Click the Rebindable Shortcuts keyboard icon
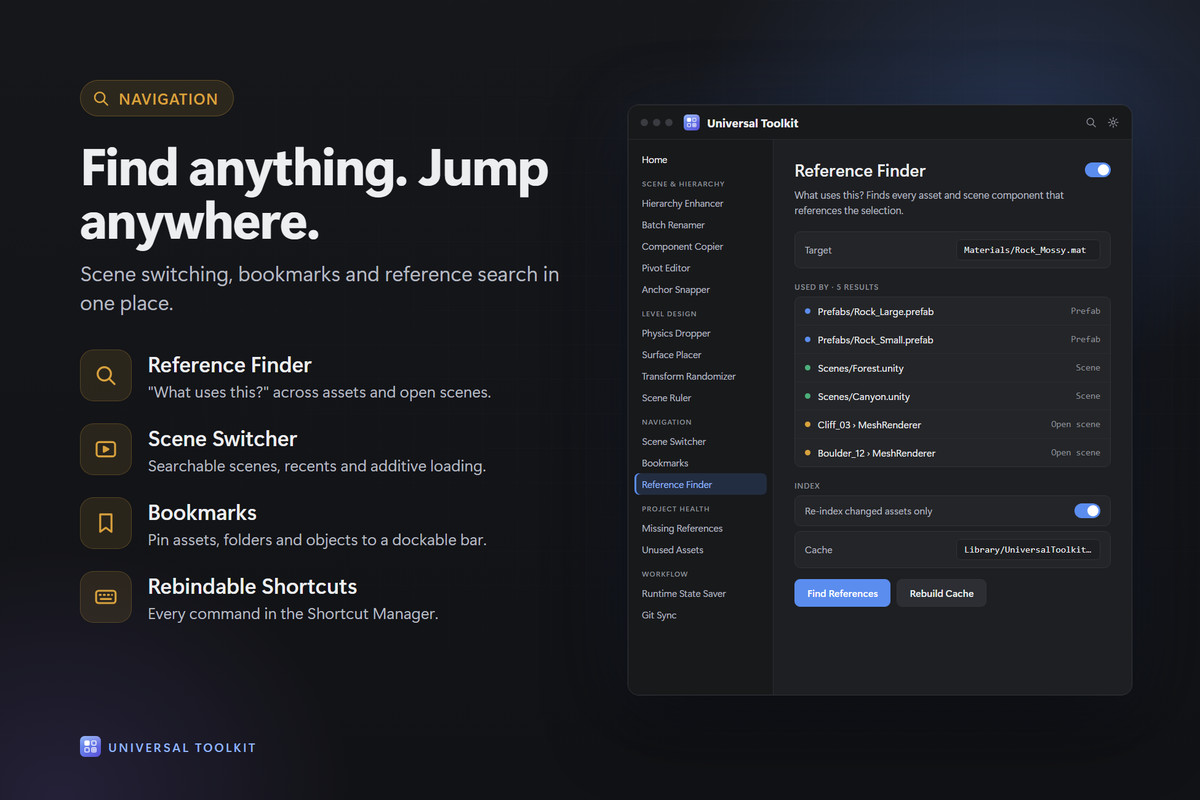Screen dimensions: 1200x800 coord(106,597)
